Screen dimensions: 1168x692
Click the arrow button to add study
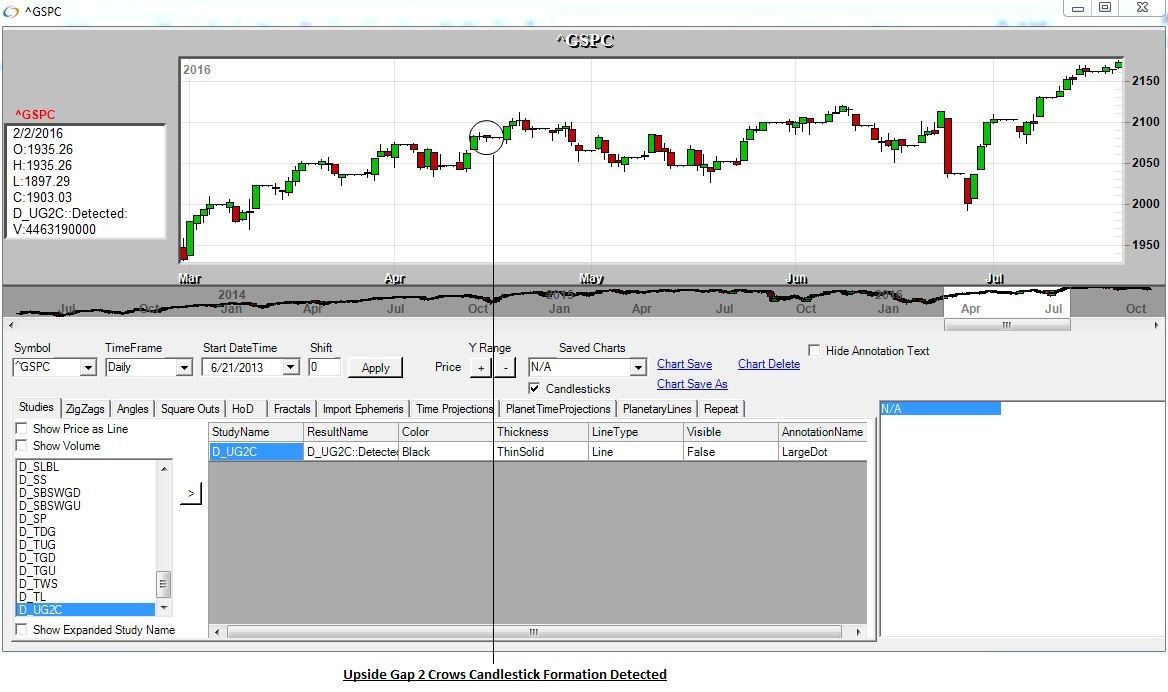click(x=190, y=494)
